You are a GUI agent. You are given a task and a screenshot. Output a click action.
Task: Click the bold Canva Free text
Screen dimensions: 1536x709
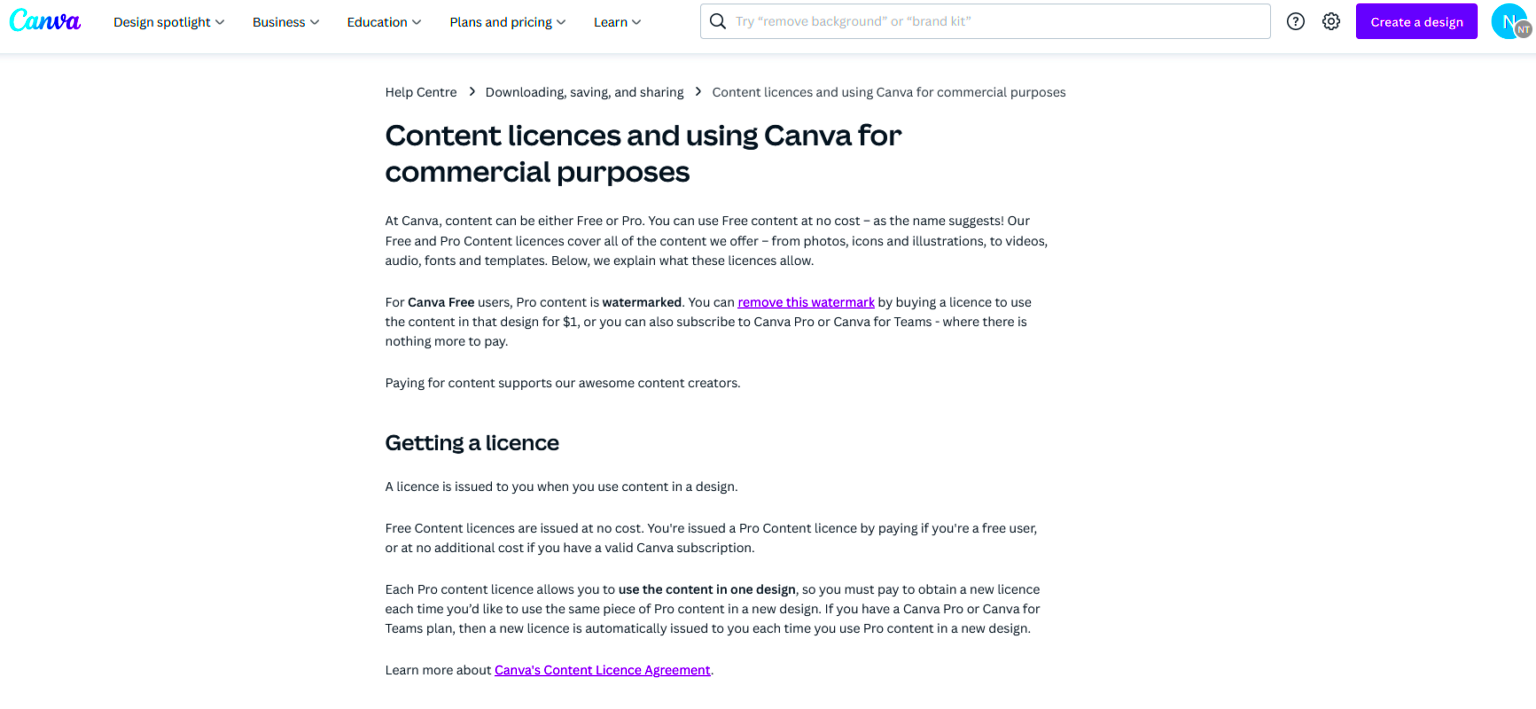pos(441,302)
